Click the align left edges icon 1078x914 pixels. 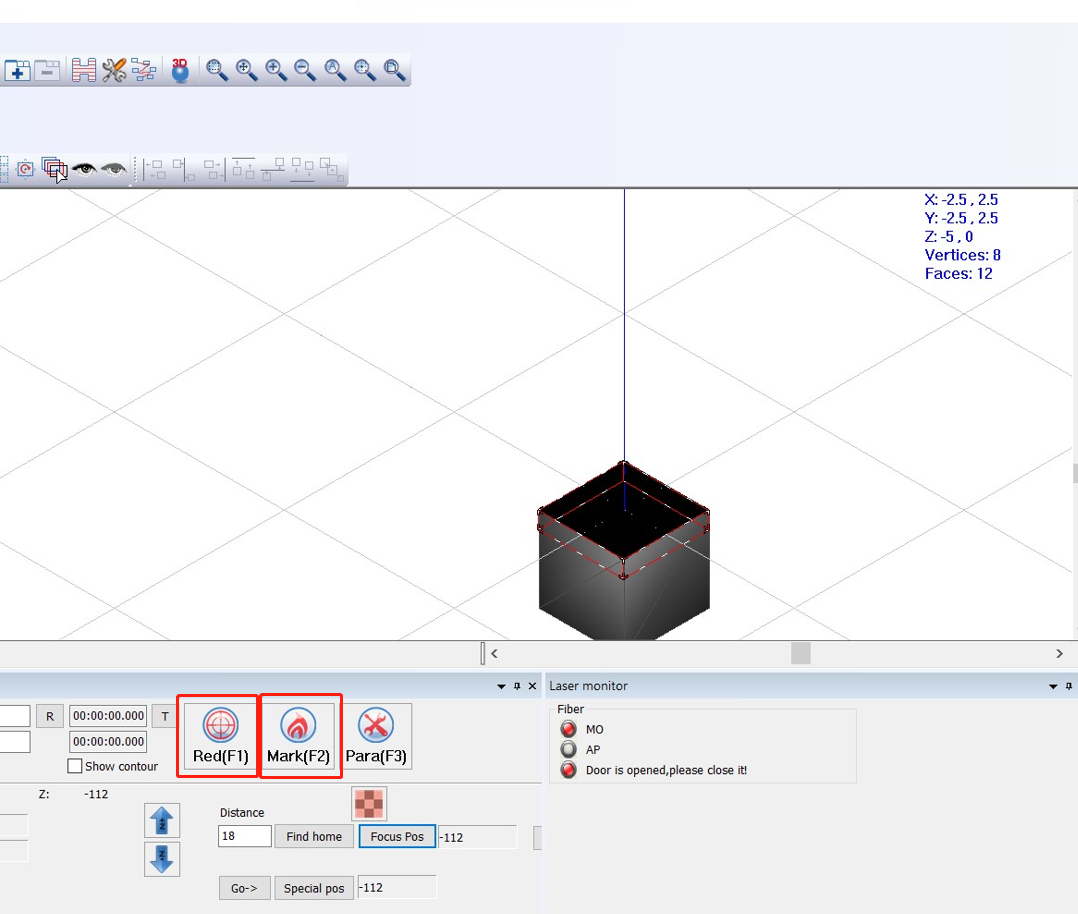pos(155,170)
